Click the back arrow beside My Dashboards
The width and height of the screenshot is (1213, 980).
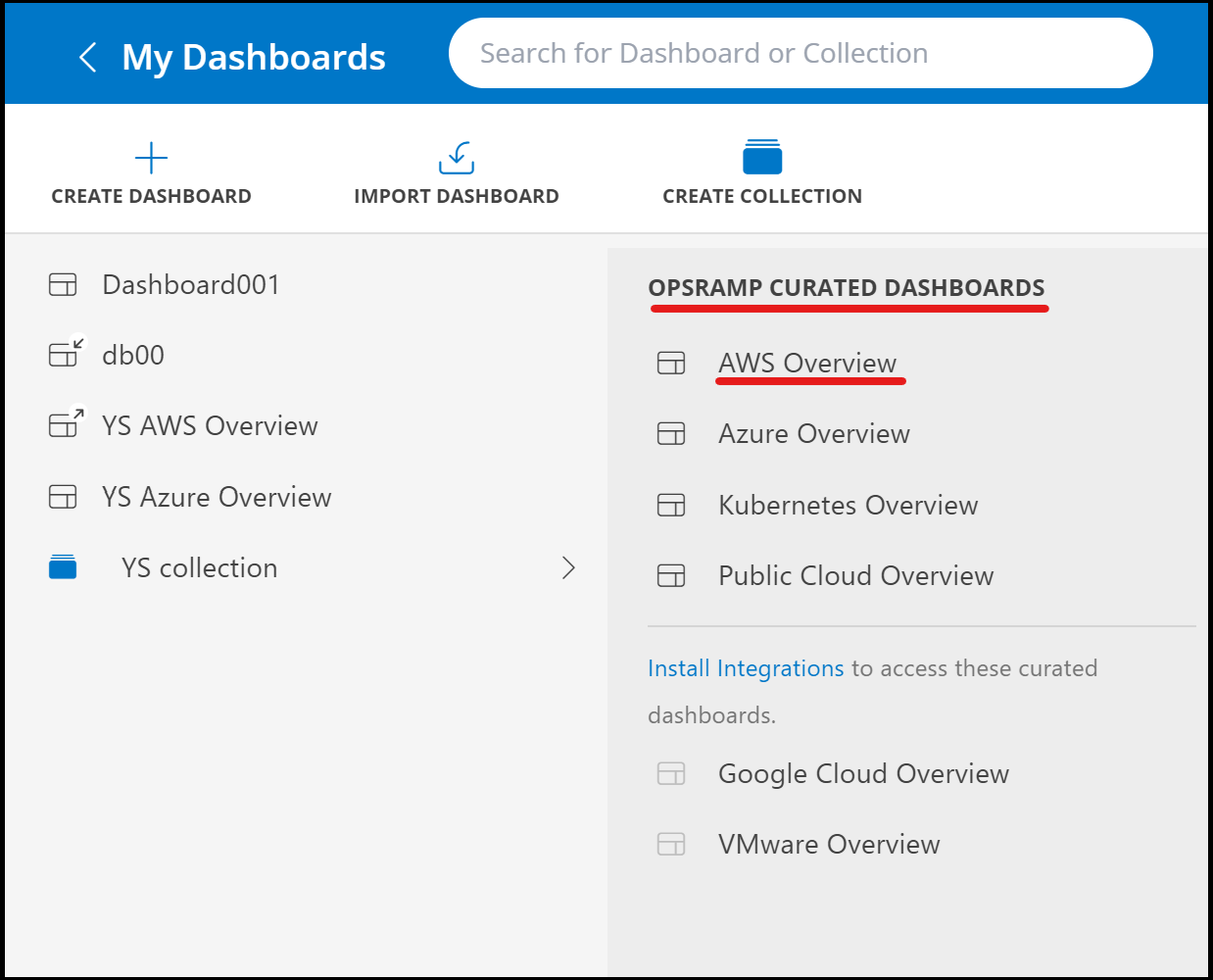87,57
